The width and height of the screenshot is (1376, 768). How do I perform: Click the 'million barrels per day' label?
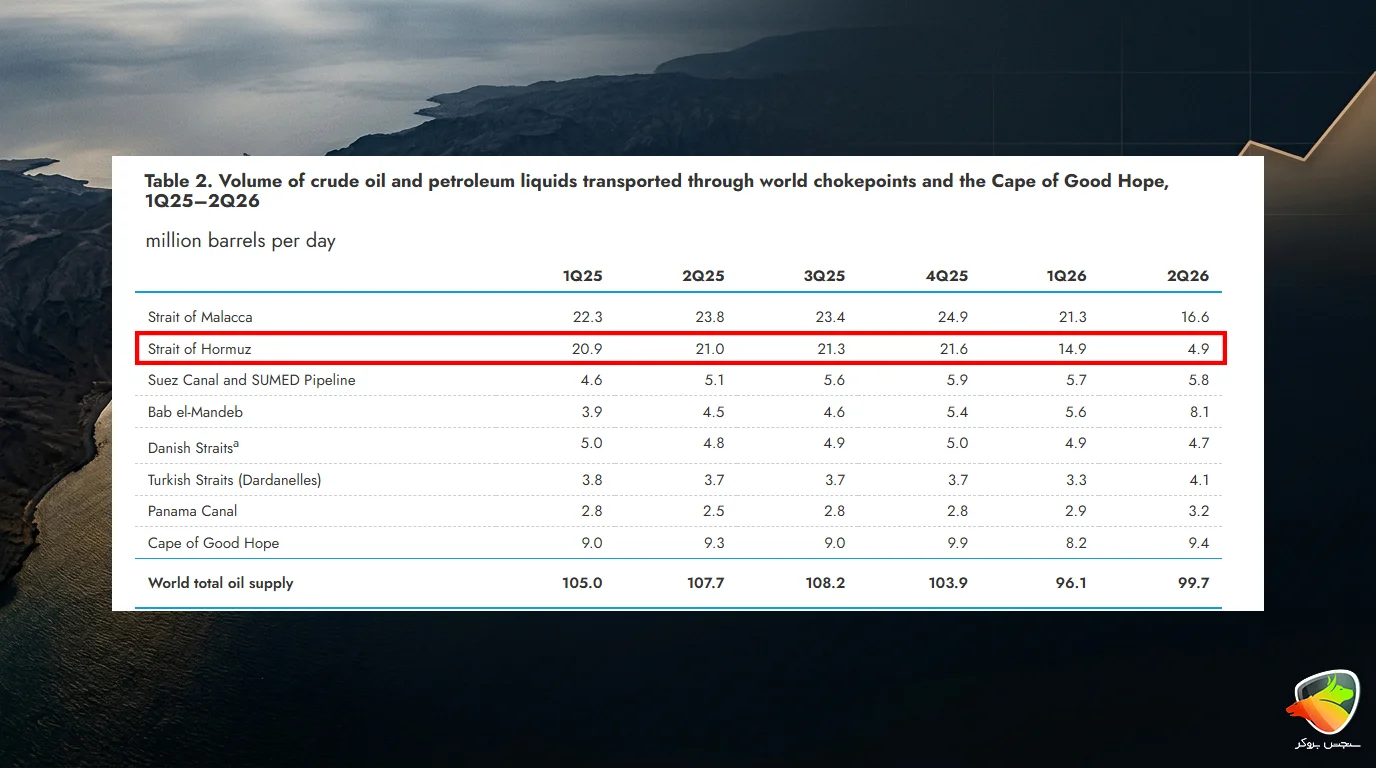point(241,241)
